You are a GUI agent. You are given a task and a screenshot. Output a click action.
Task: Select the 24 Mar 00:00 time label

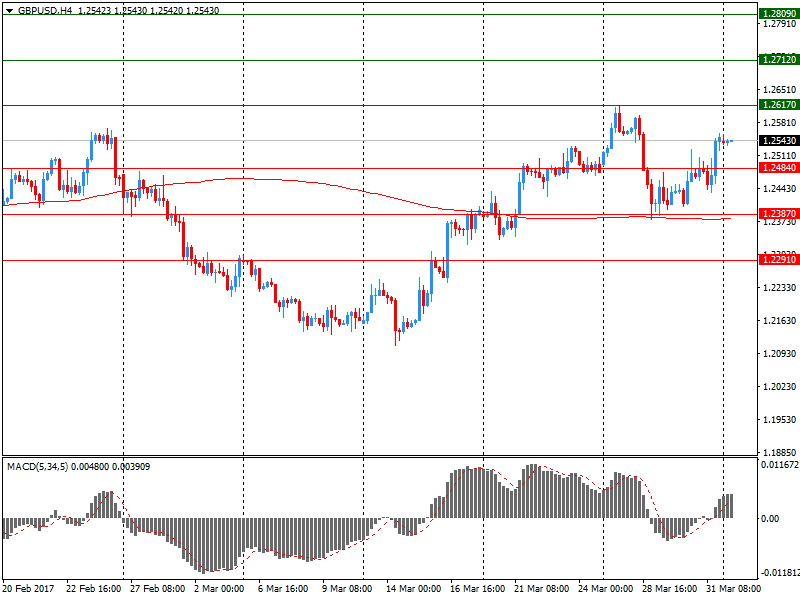[x=606, y=588]
